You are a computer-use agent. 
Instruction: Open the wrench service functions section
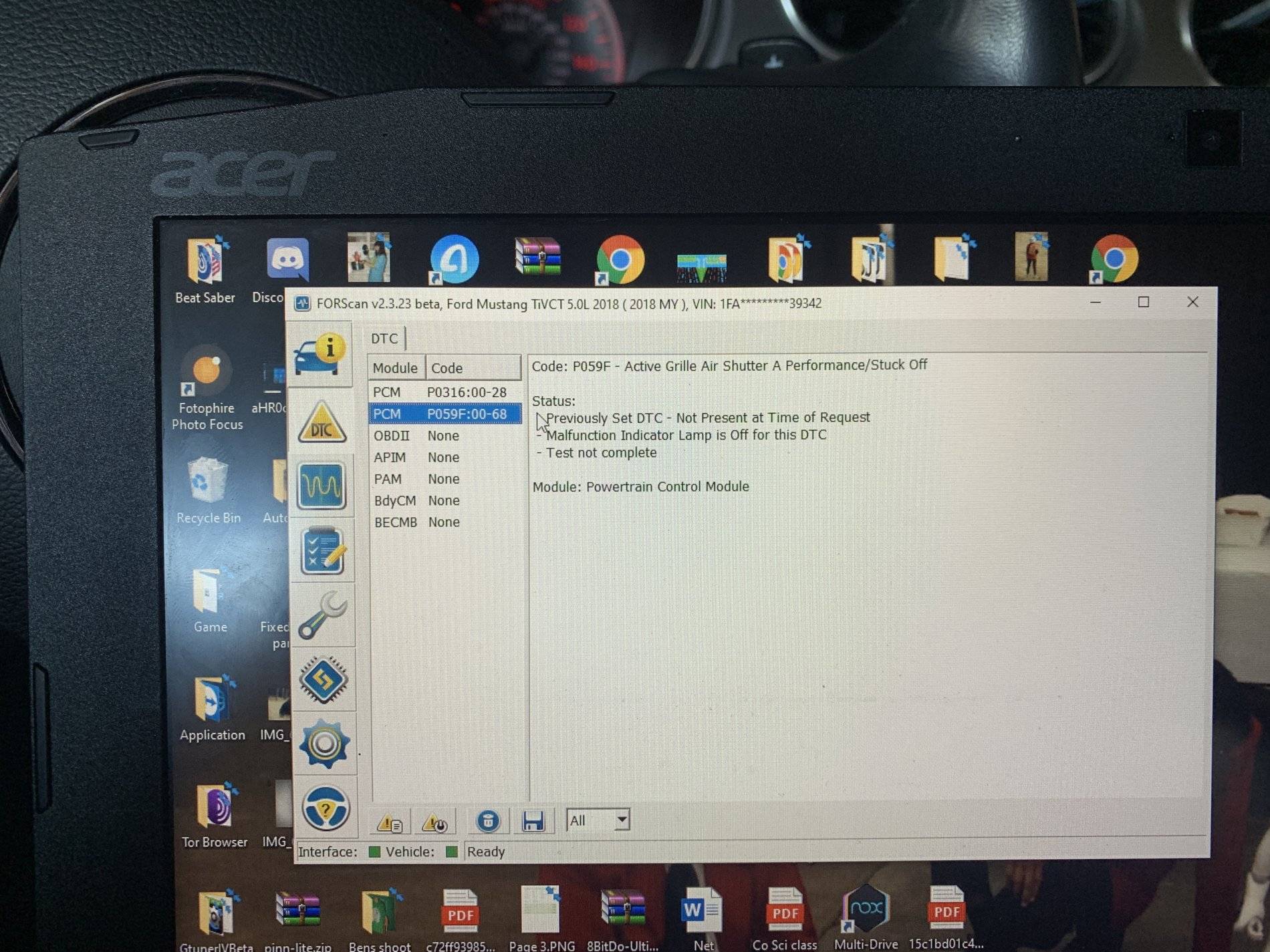(322, 615)
